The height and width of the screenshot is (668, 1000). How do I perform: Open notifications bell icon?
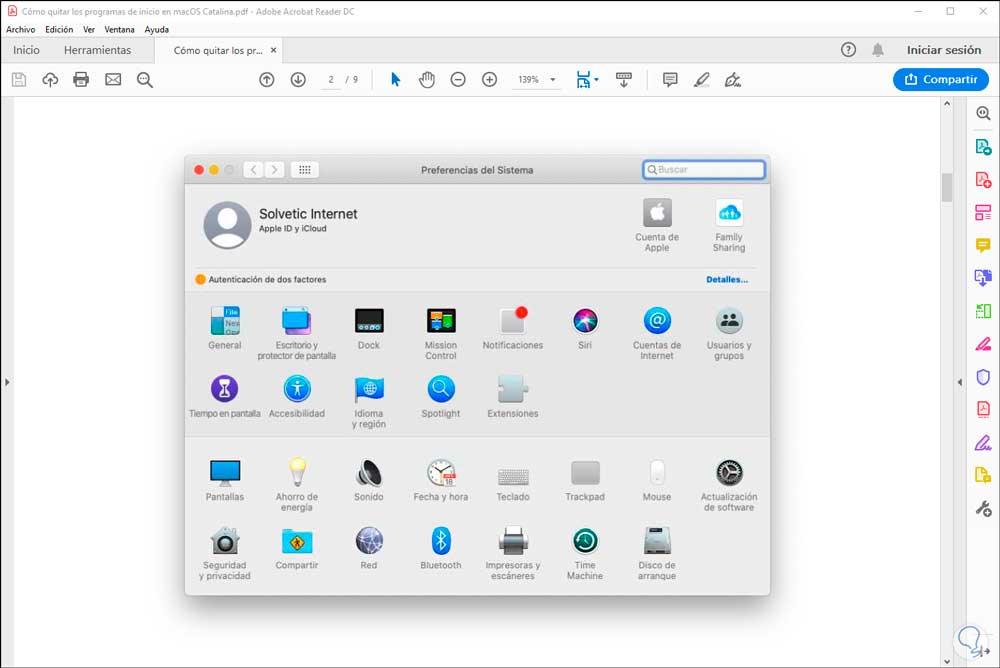point(878,50)
